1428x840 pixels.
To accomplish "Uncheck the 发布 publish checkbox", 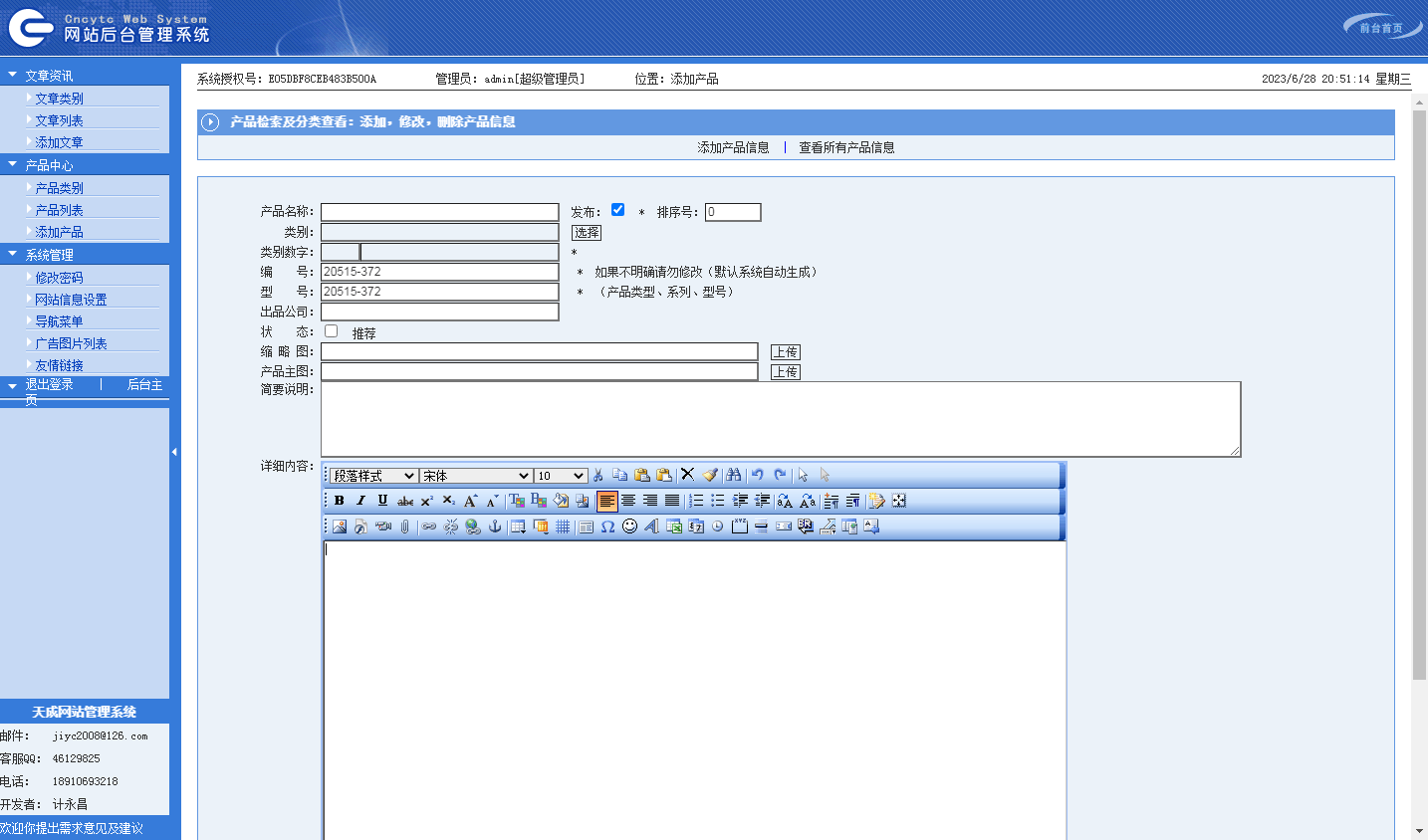I will (617, 210).
